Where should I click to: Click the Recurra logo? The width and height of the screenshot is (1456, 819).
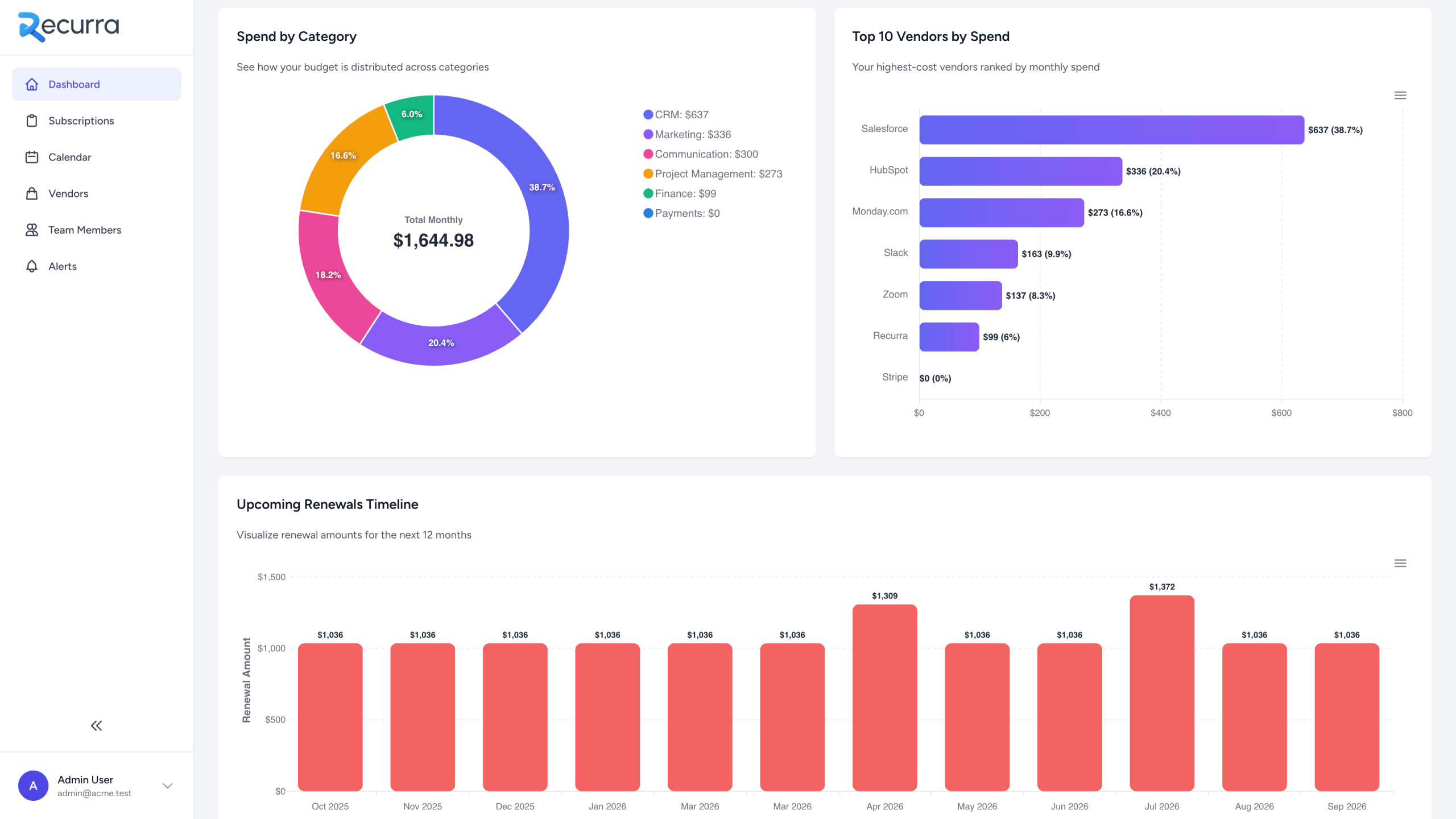pyautogui.click(x=68, y=26)
